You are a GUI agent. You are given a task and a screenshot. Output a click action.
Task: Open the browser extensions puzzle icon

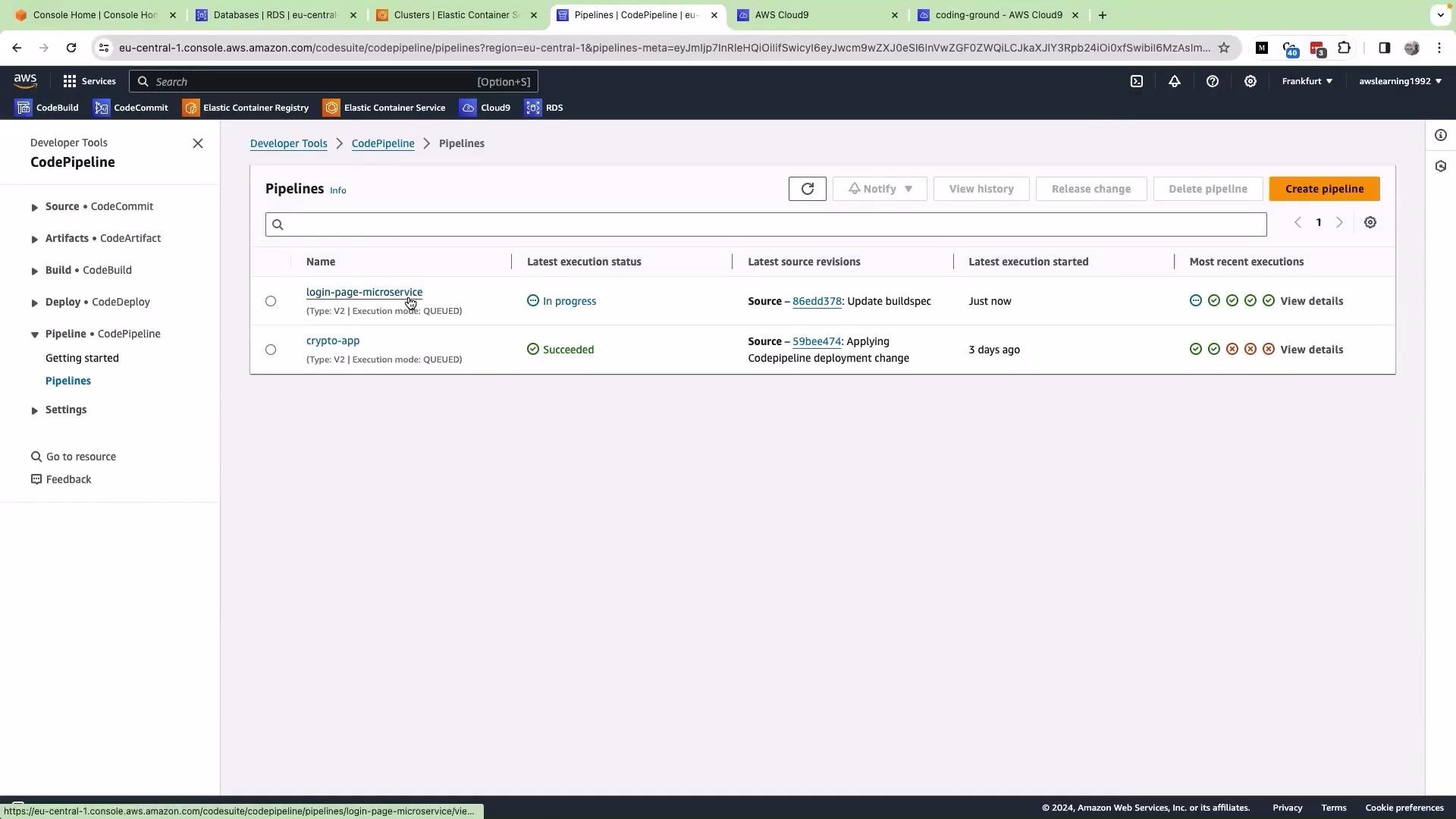(x=1345, y=48)
